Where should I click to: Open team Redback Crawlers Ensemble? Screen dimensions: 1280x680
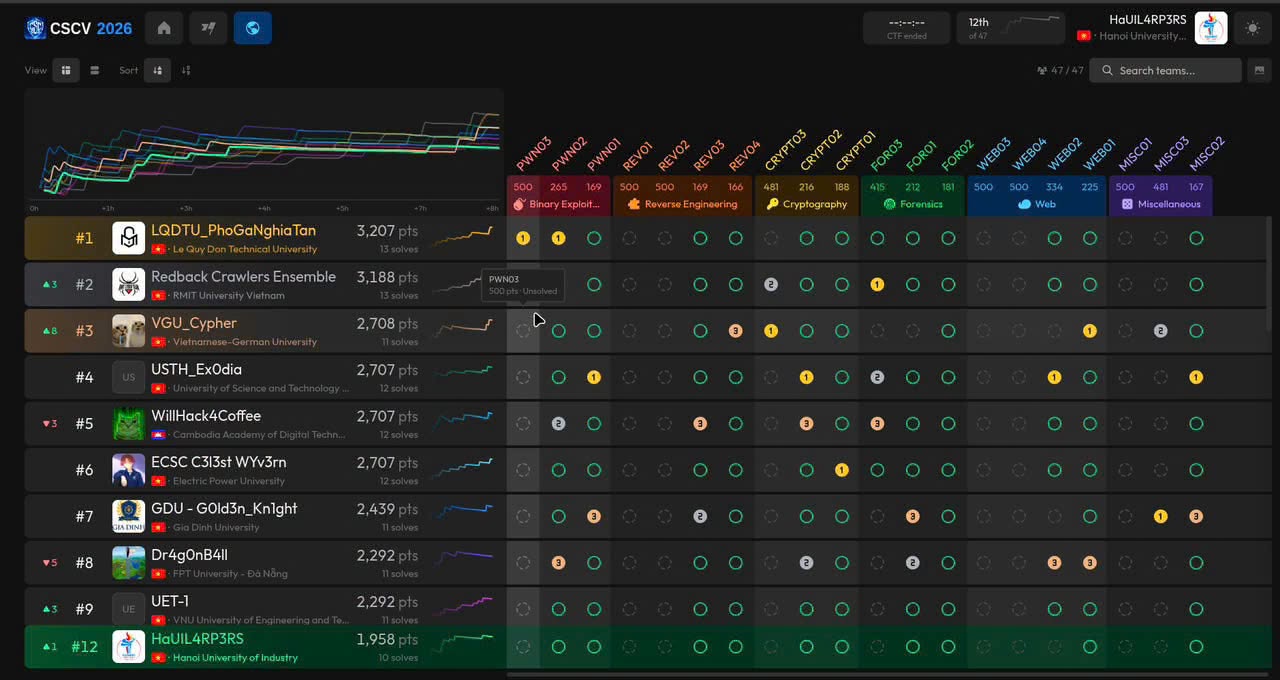243,277
